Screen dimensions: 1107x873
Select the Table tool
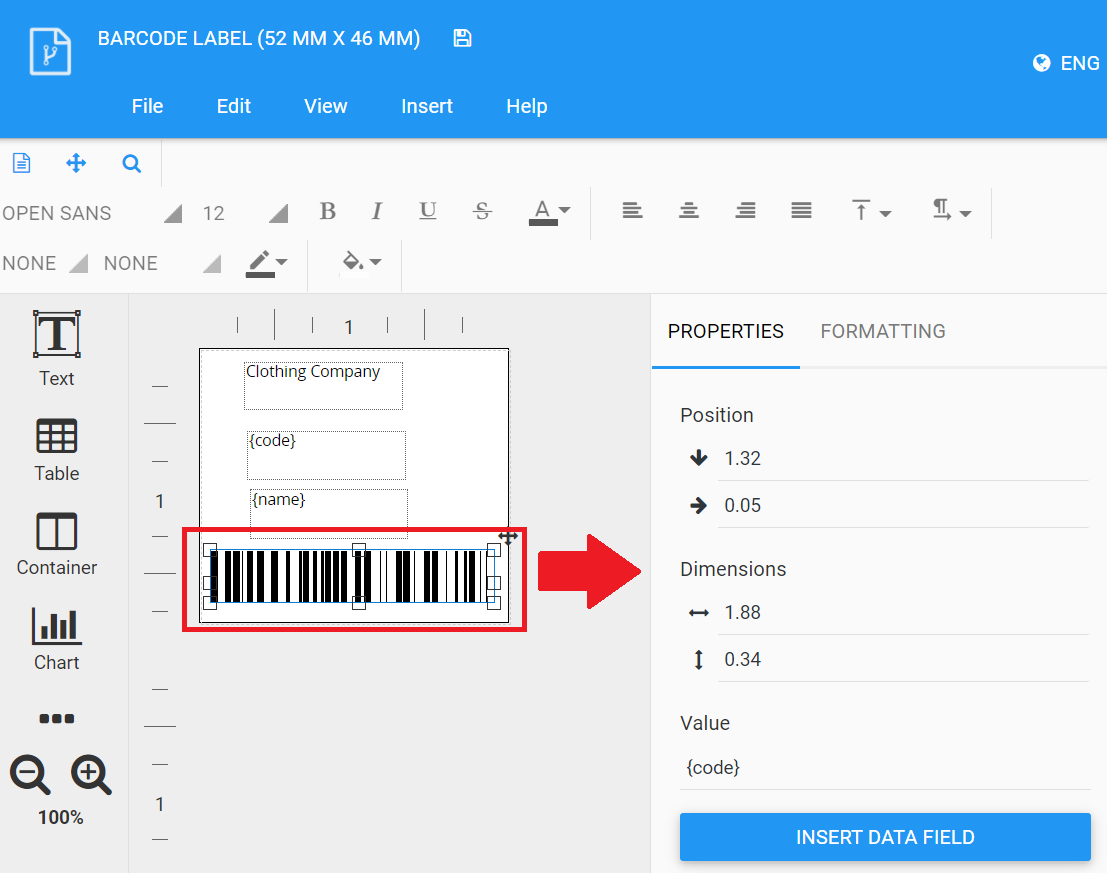[x=56, y=450]
